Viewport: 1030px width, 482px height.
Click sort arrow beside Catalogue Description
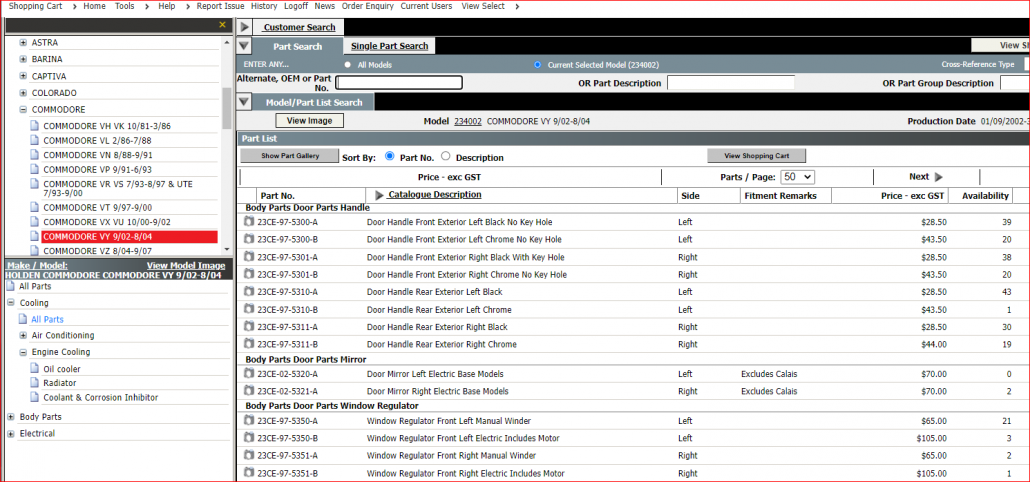[379, 195]
